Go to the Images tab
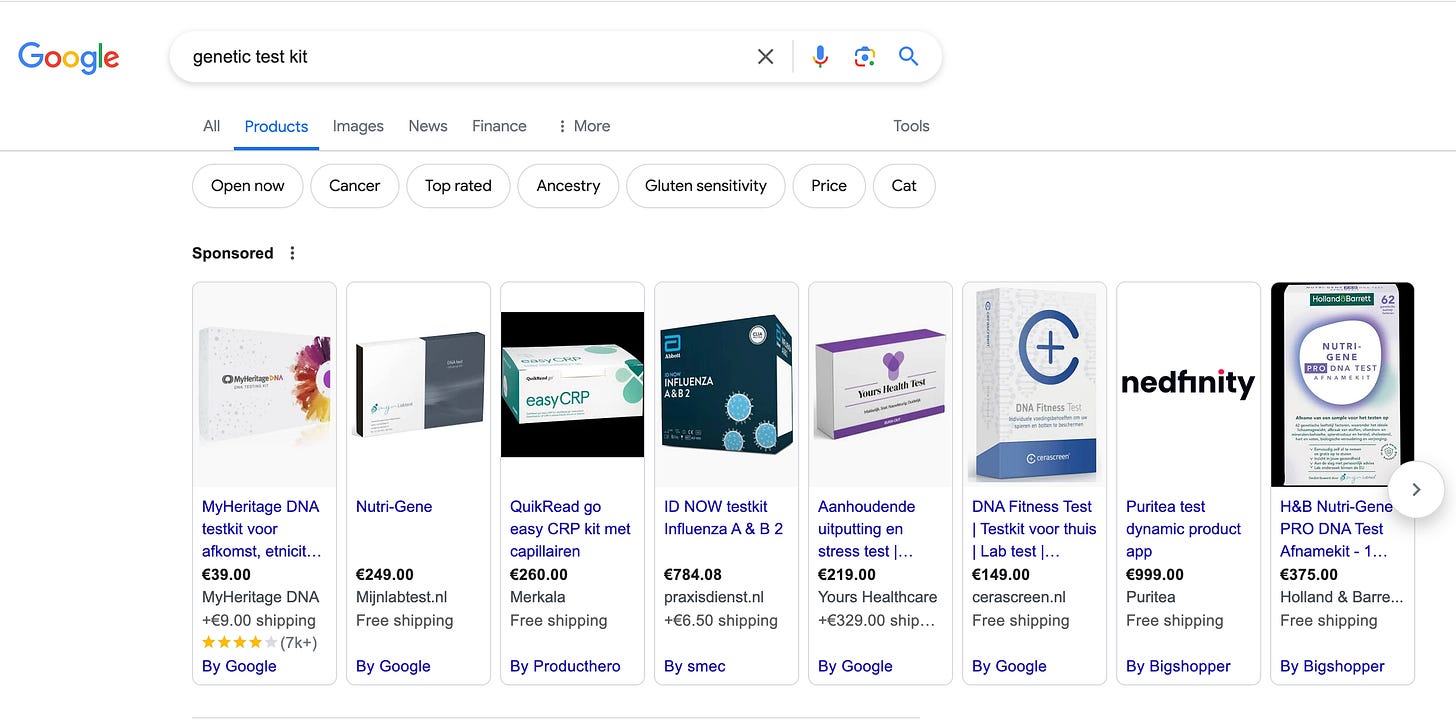 point(358,126)
